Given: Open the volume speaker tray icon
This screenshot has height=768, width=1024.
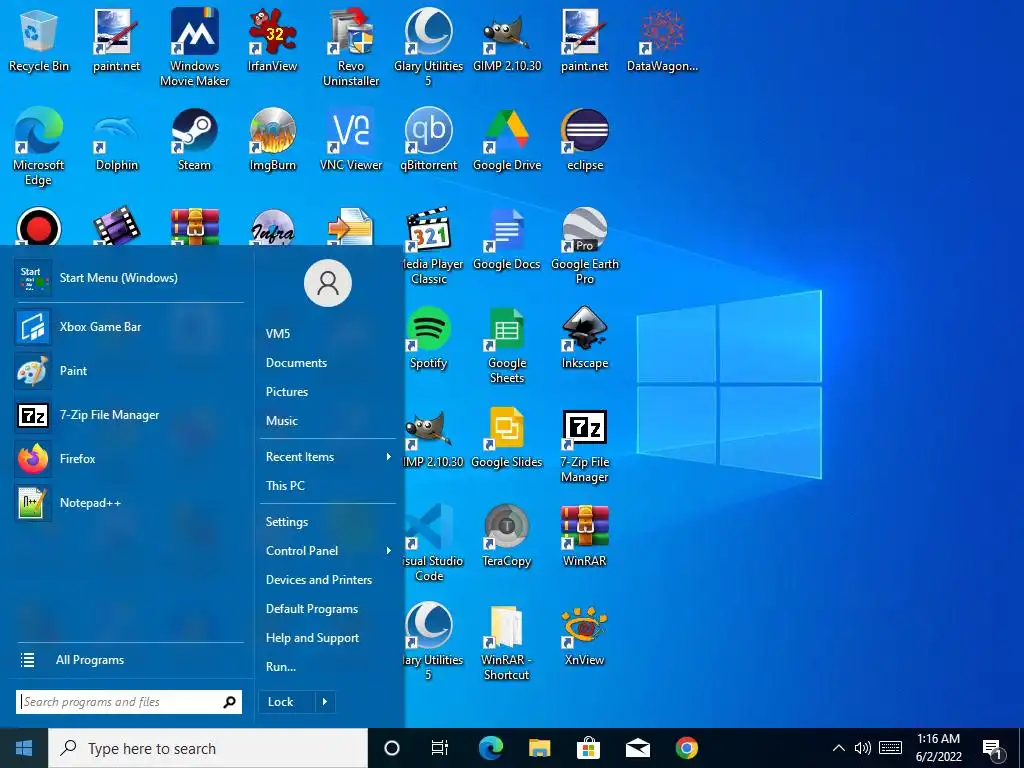Looking at the screenshot, I should click(863, 748).
